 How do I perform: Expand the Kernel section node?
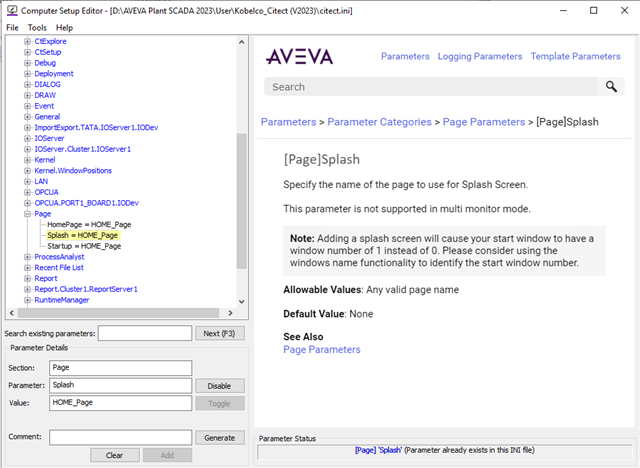click(27, 160)
